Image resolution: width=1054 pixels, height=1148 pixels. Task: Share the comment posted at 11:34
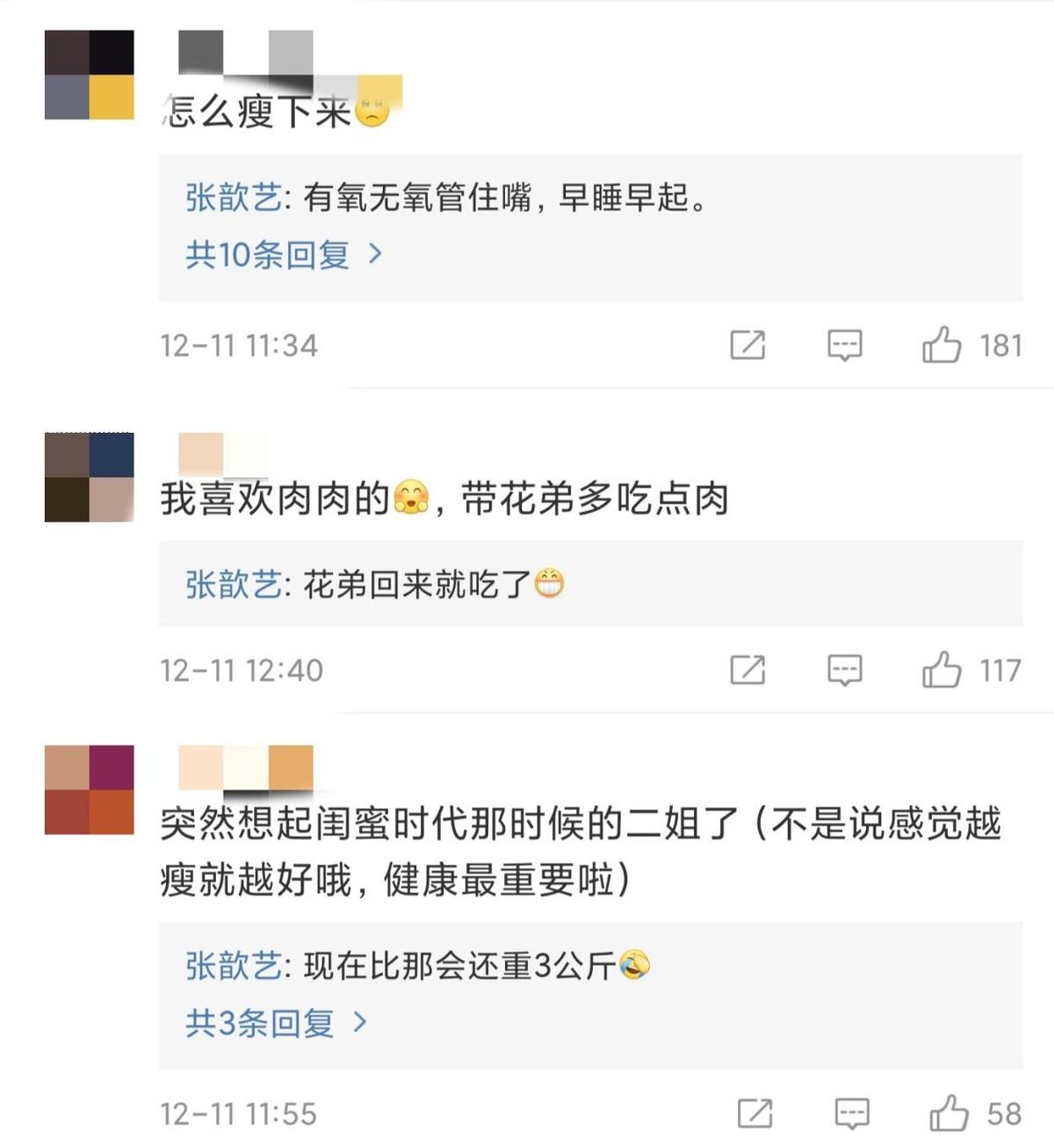747,345
